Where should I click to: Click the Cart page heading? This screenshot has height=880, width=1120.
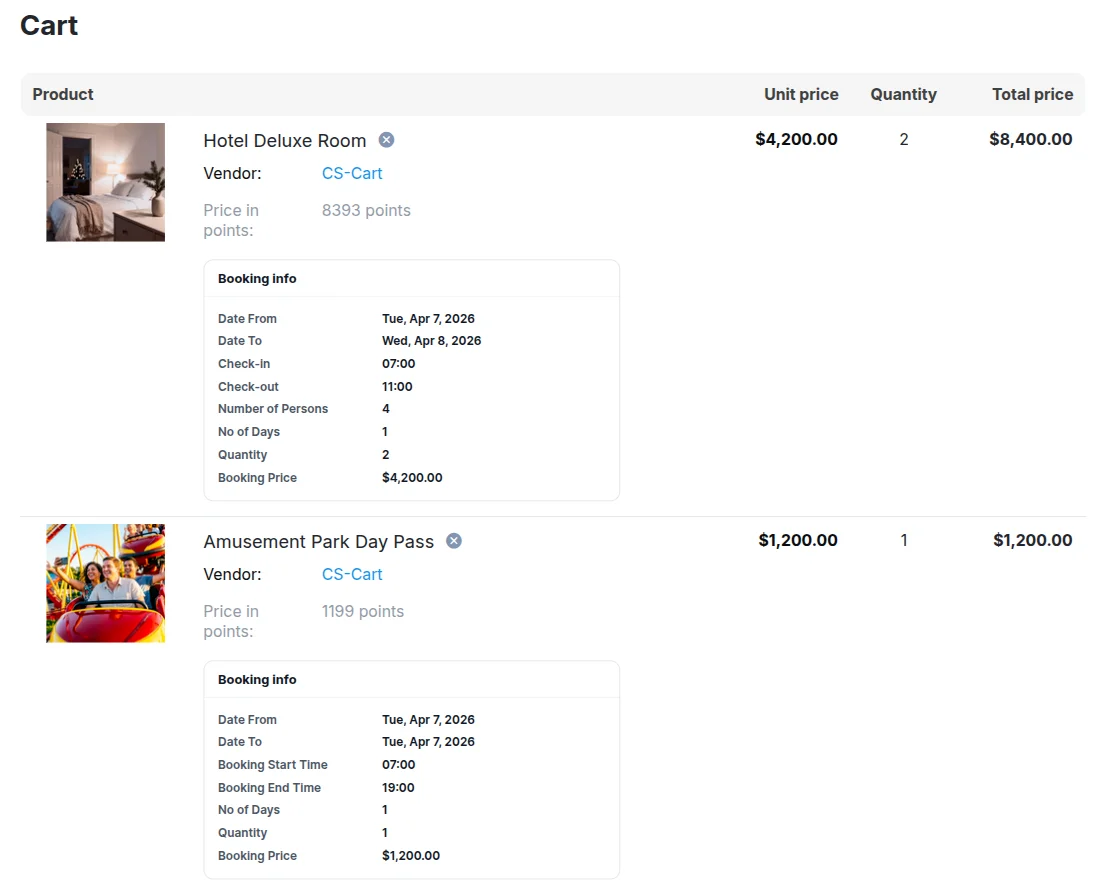click(48, 26)
